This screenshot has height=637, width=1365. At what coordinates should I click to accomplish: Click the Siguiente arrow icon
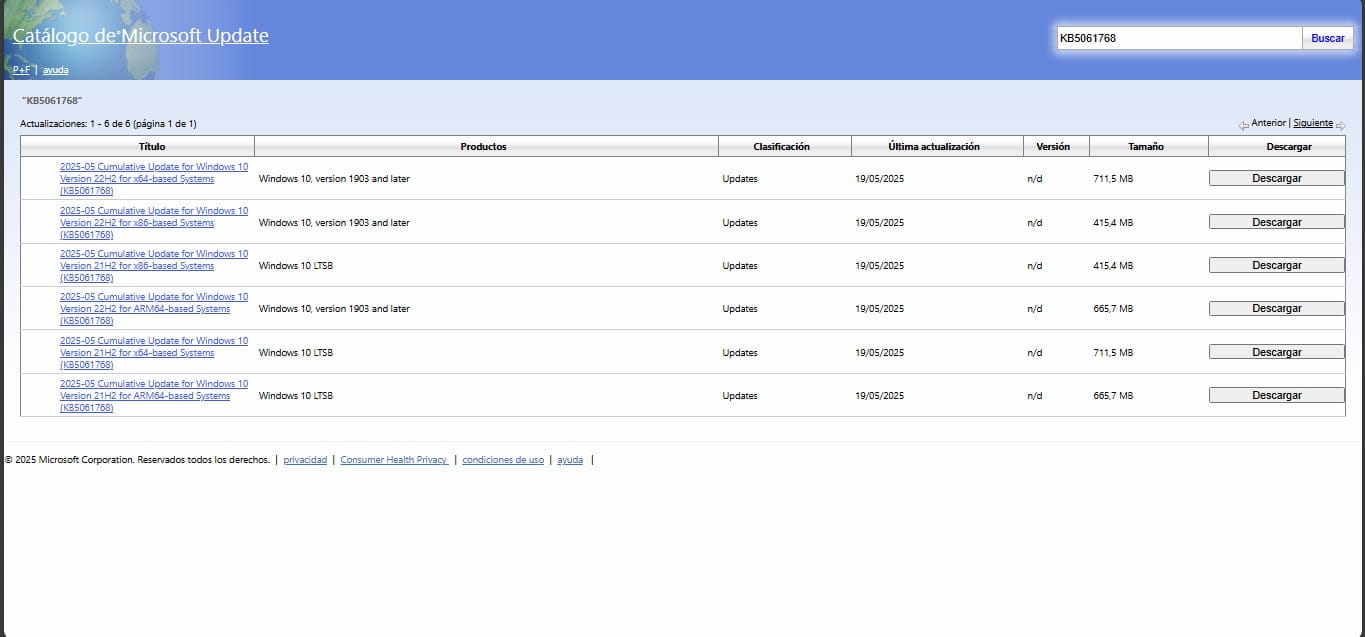click(x=1341, y=125)
